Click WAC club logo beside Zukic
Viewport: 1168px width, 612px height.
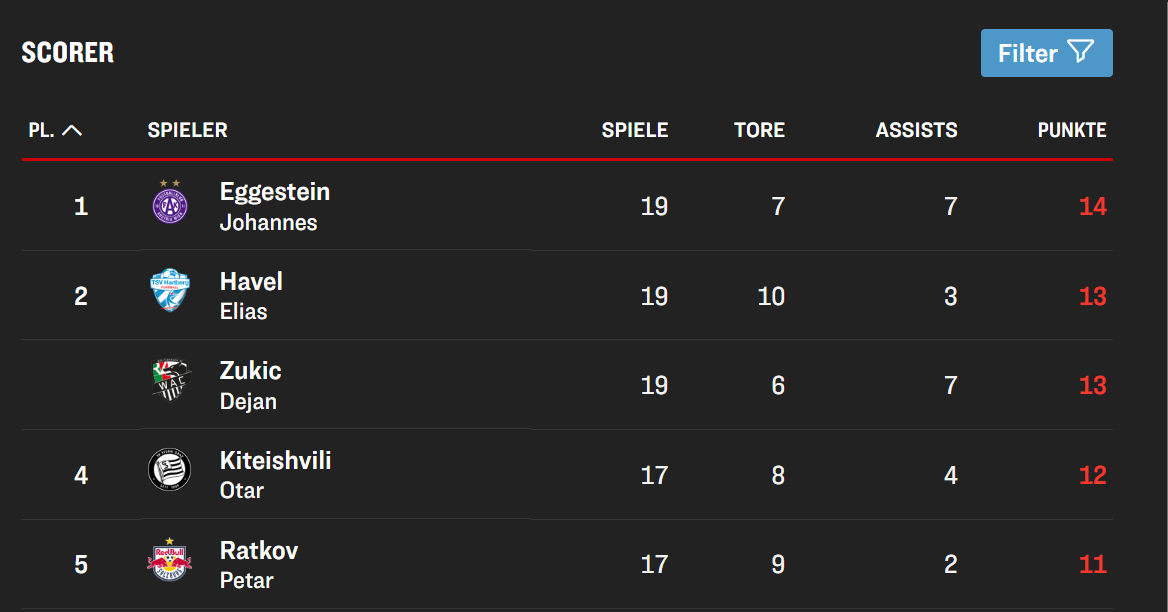pos(169,381)
